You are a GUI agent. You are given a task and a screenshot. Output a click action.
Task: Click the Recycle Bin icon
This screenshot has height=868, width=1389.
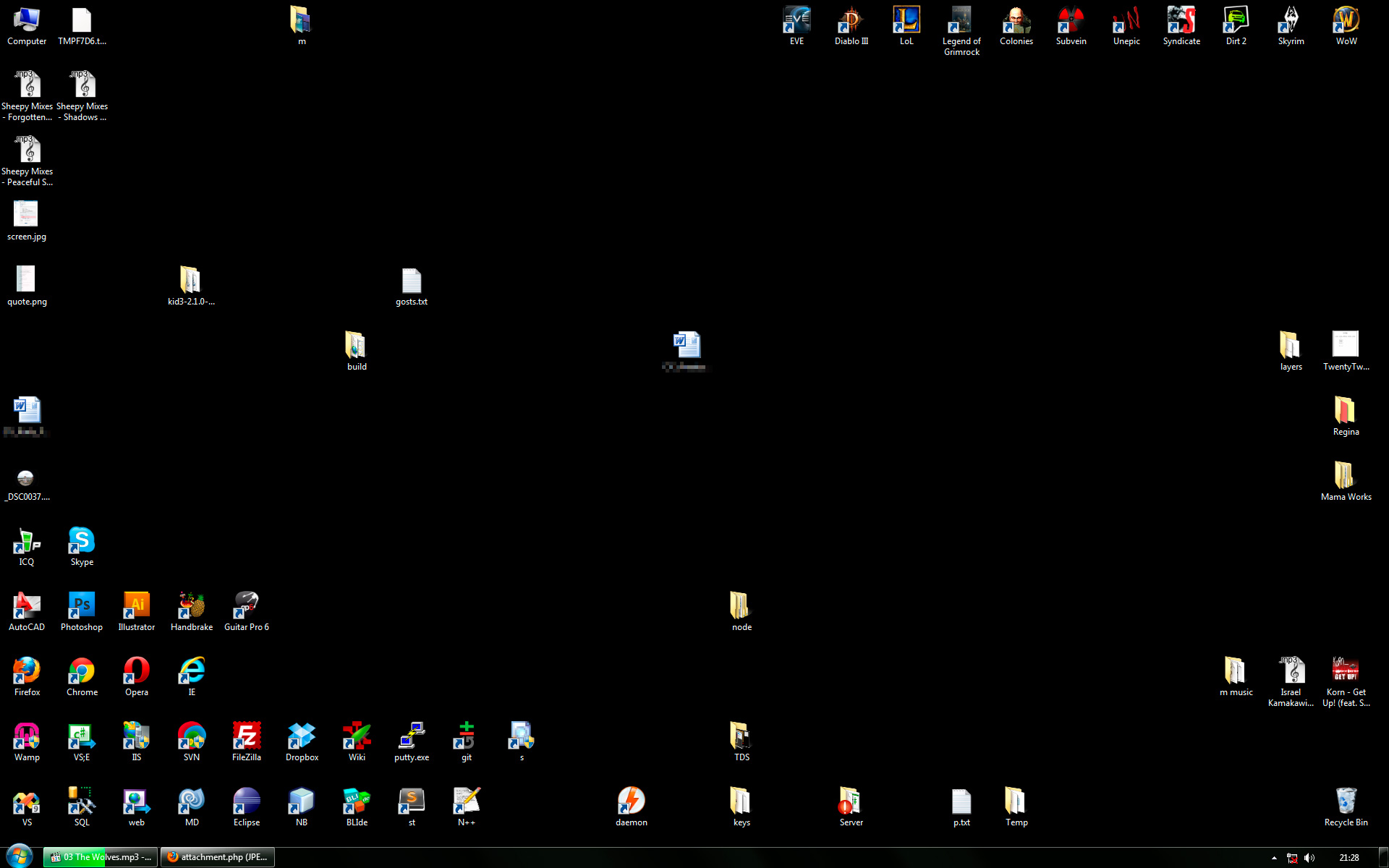click(x=1346, y=801)
